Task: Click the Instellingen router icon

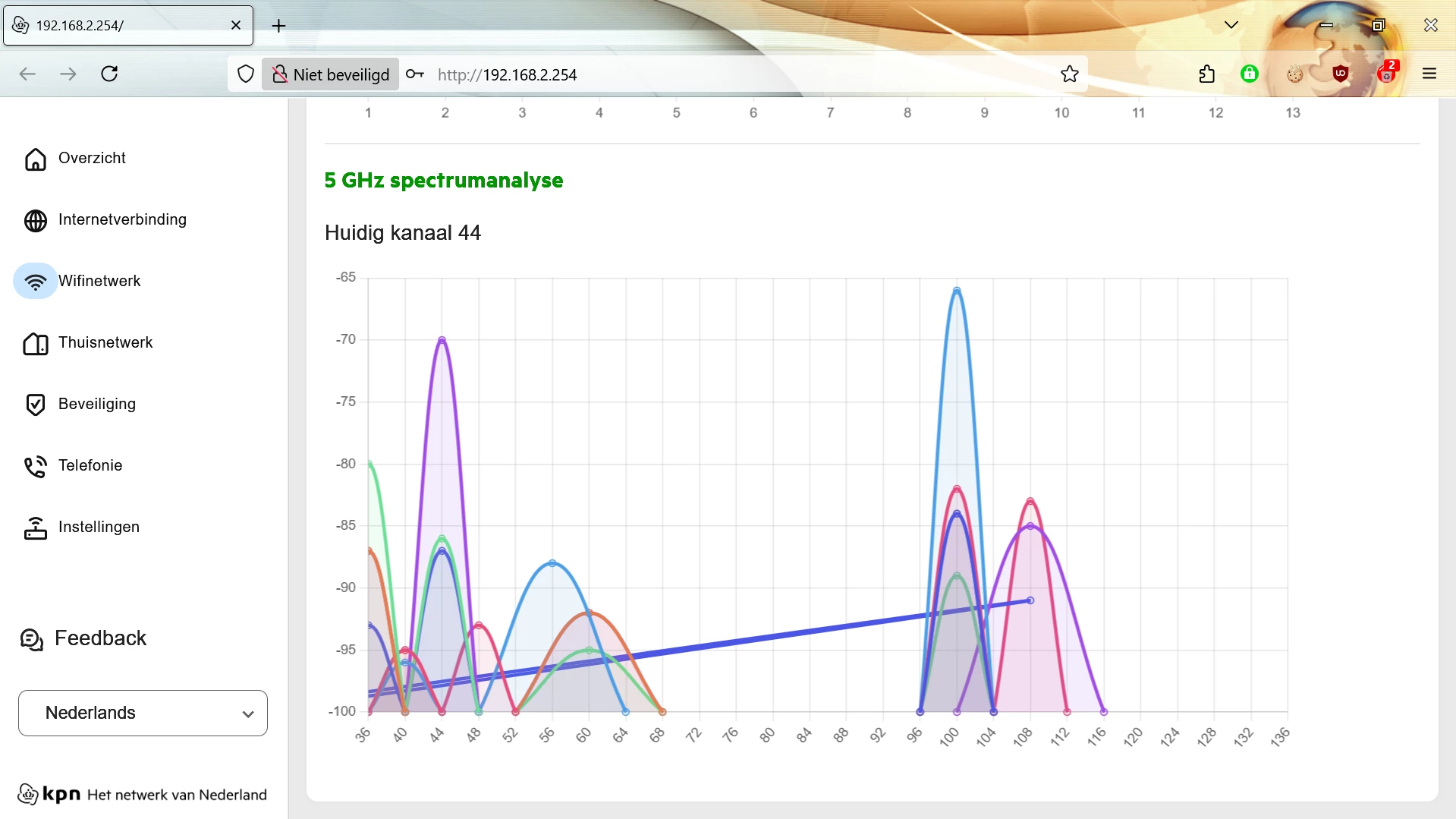Action: (x=36, y=528)
